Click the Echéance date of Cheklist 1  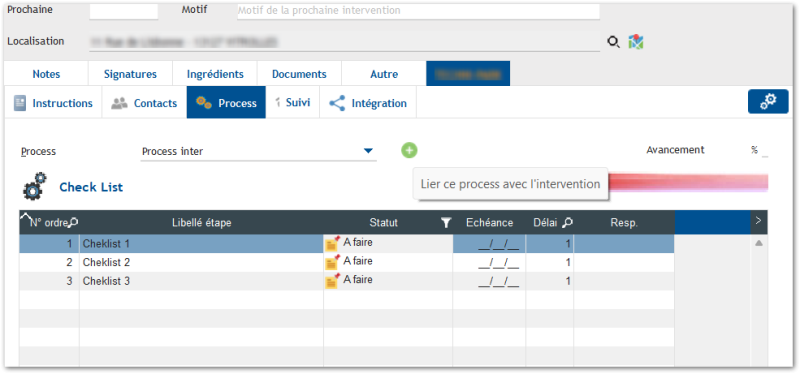coord(498,244)
